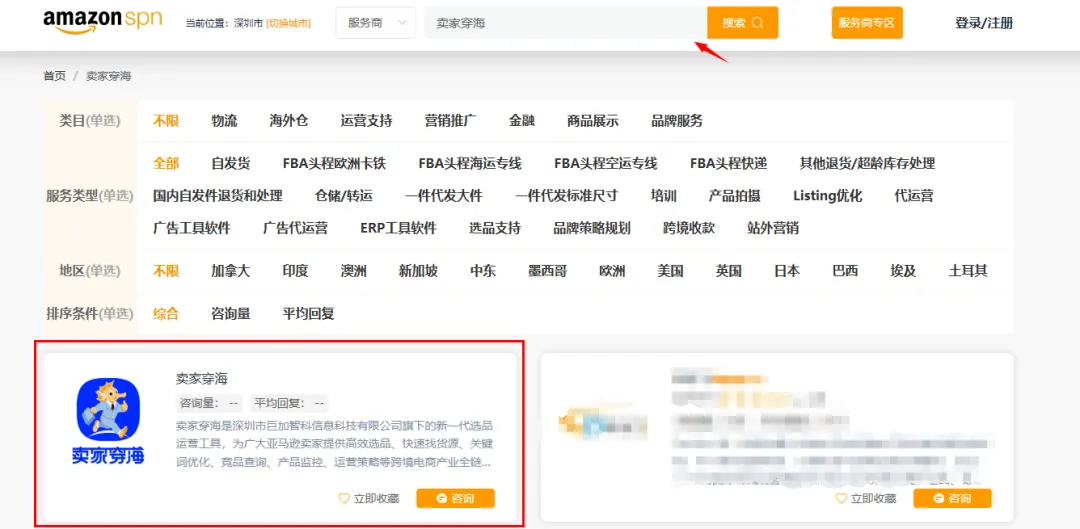Filter region by 印度
This screenshot has height=529, width=1080.
point(295,271)
